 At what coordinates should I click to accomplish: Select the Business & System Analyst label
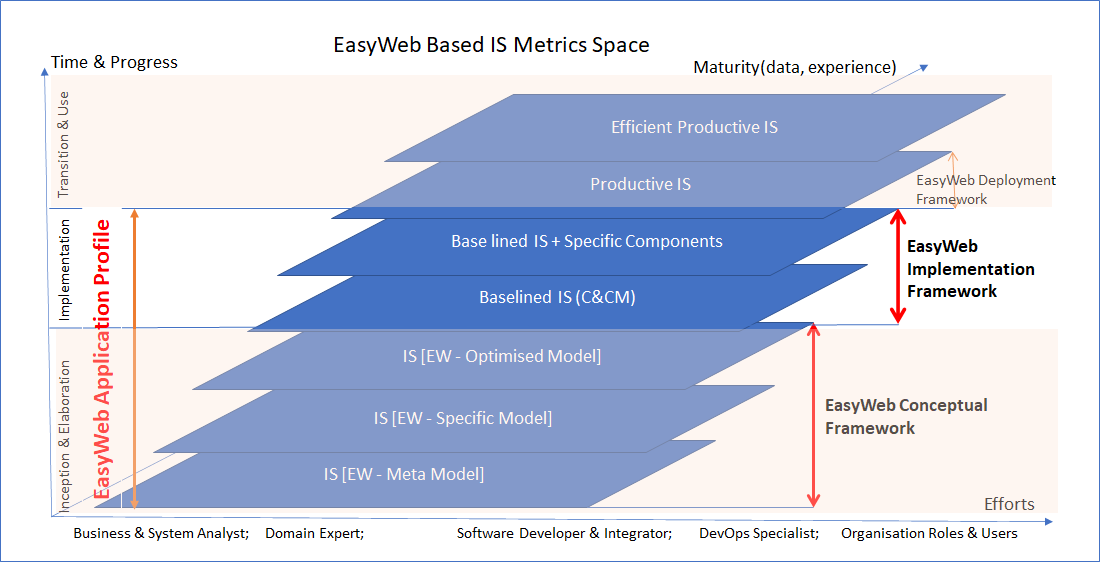(160, 533)
